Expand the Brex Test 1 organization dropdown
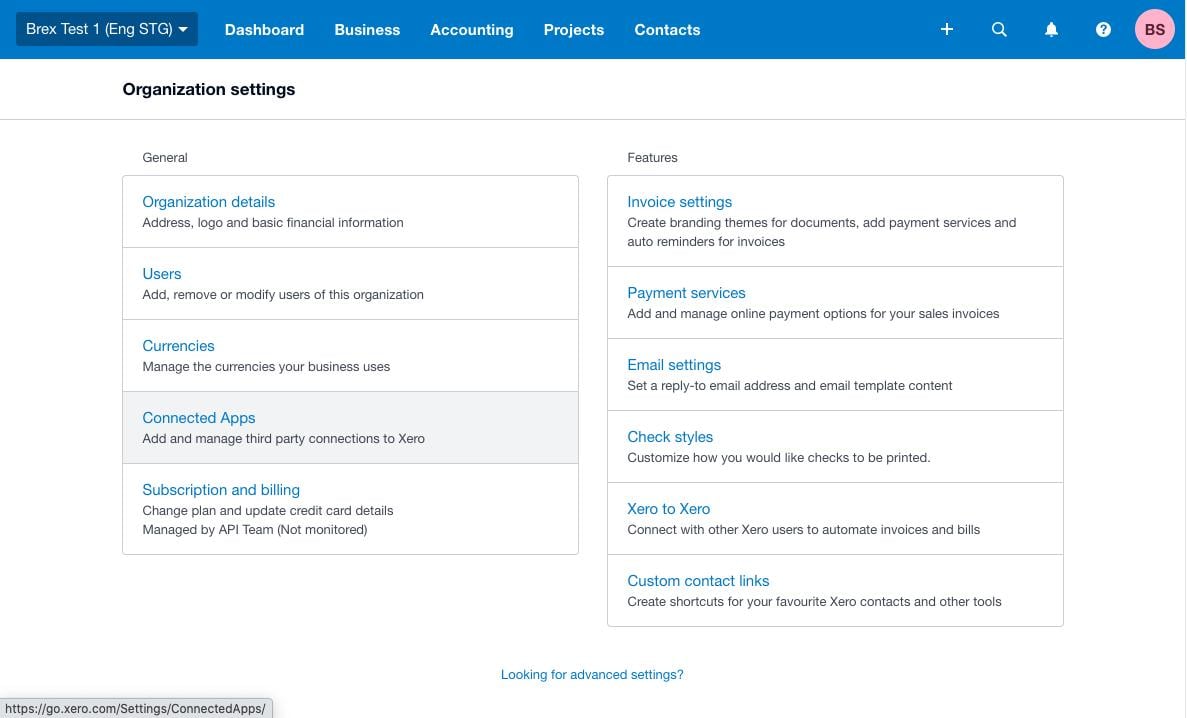Viewport: 1187px width, 718px height. coord(105,28)
